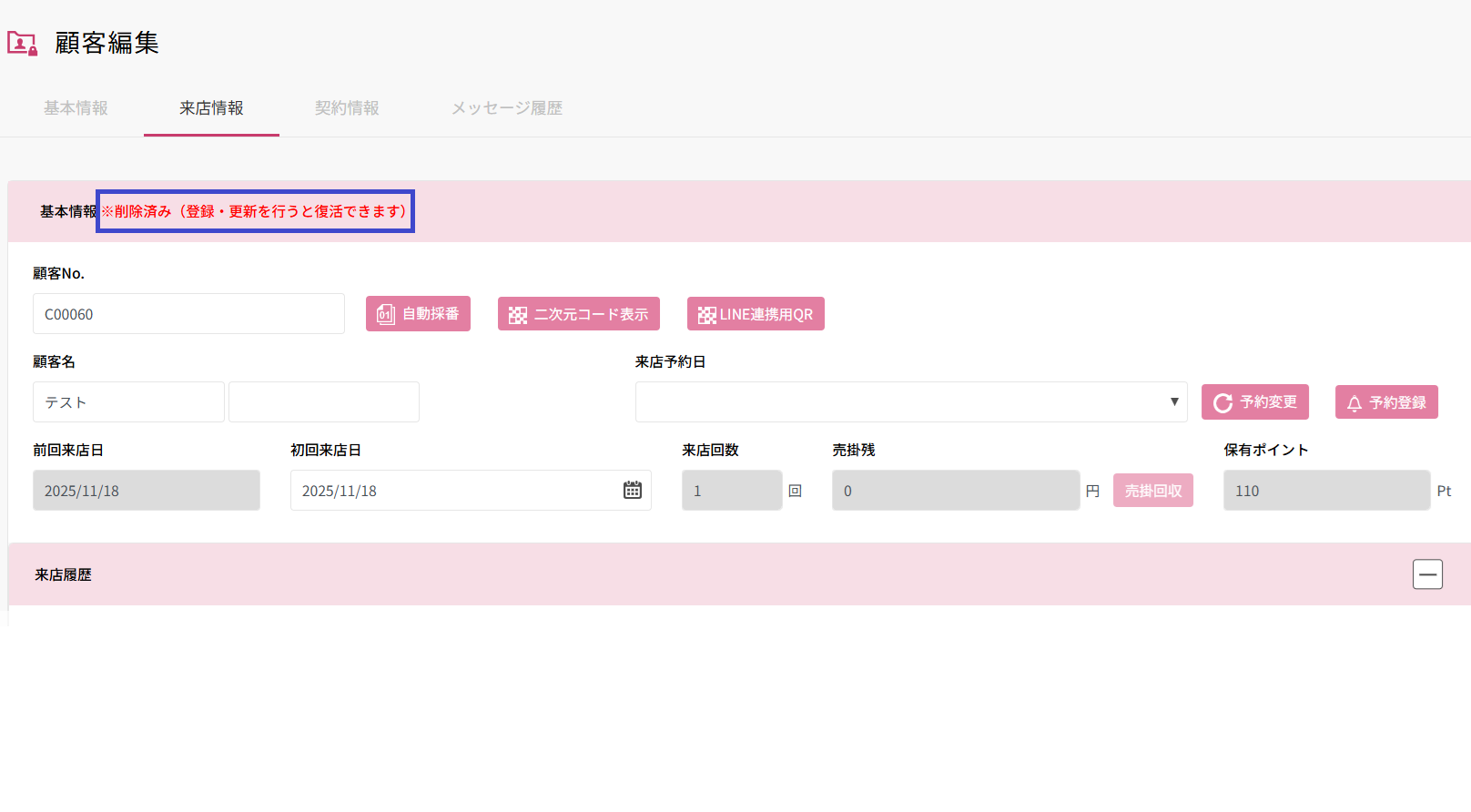1471x812 pixels.
Task: Click the customer edit folder icon
Action: click(x=22, y=43)
